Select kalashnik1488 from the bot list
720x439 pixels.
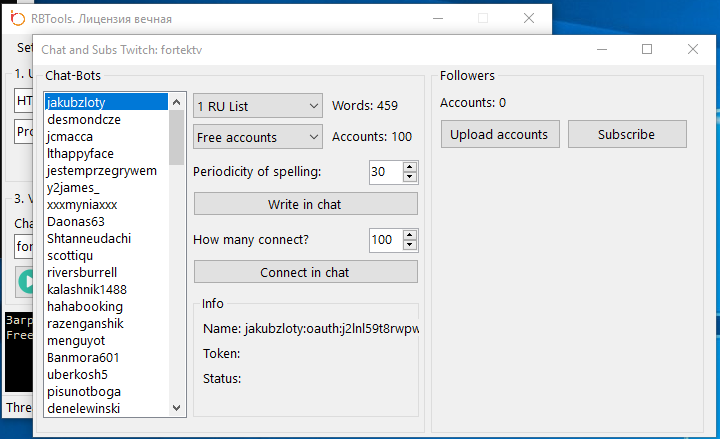click(x=87, y=289)
